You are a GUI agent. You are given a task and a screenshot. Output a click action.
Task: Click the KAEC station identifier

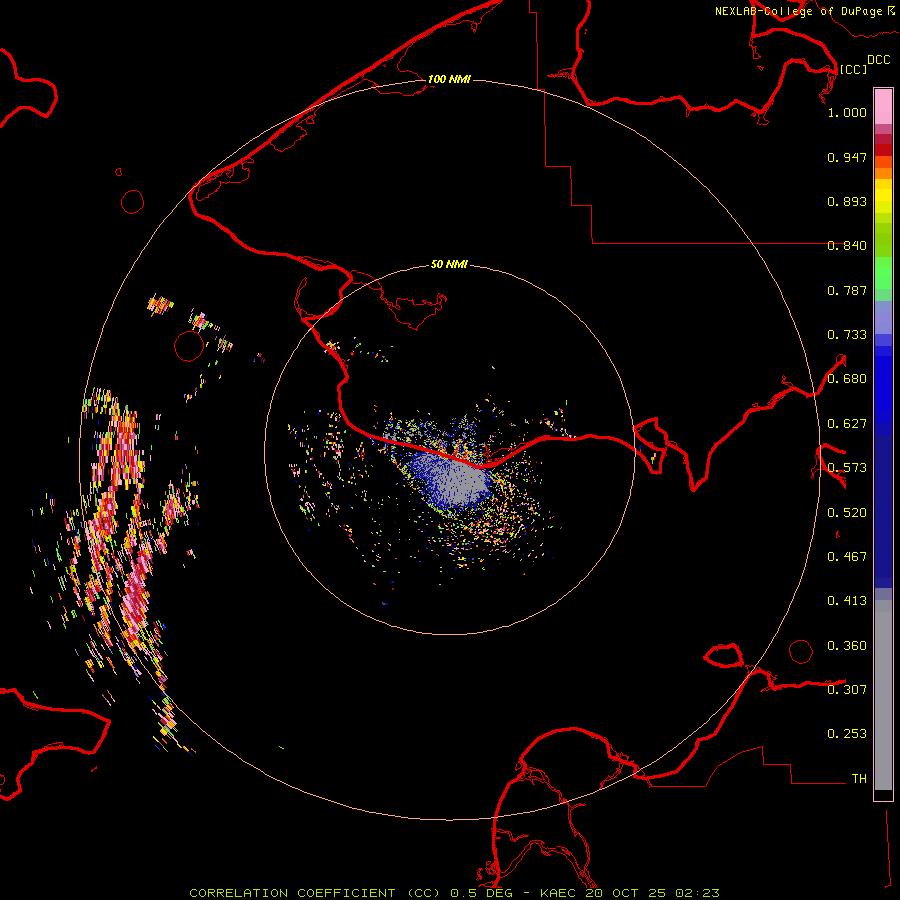click(x=559, y=893)
